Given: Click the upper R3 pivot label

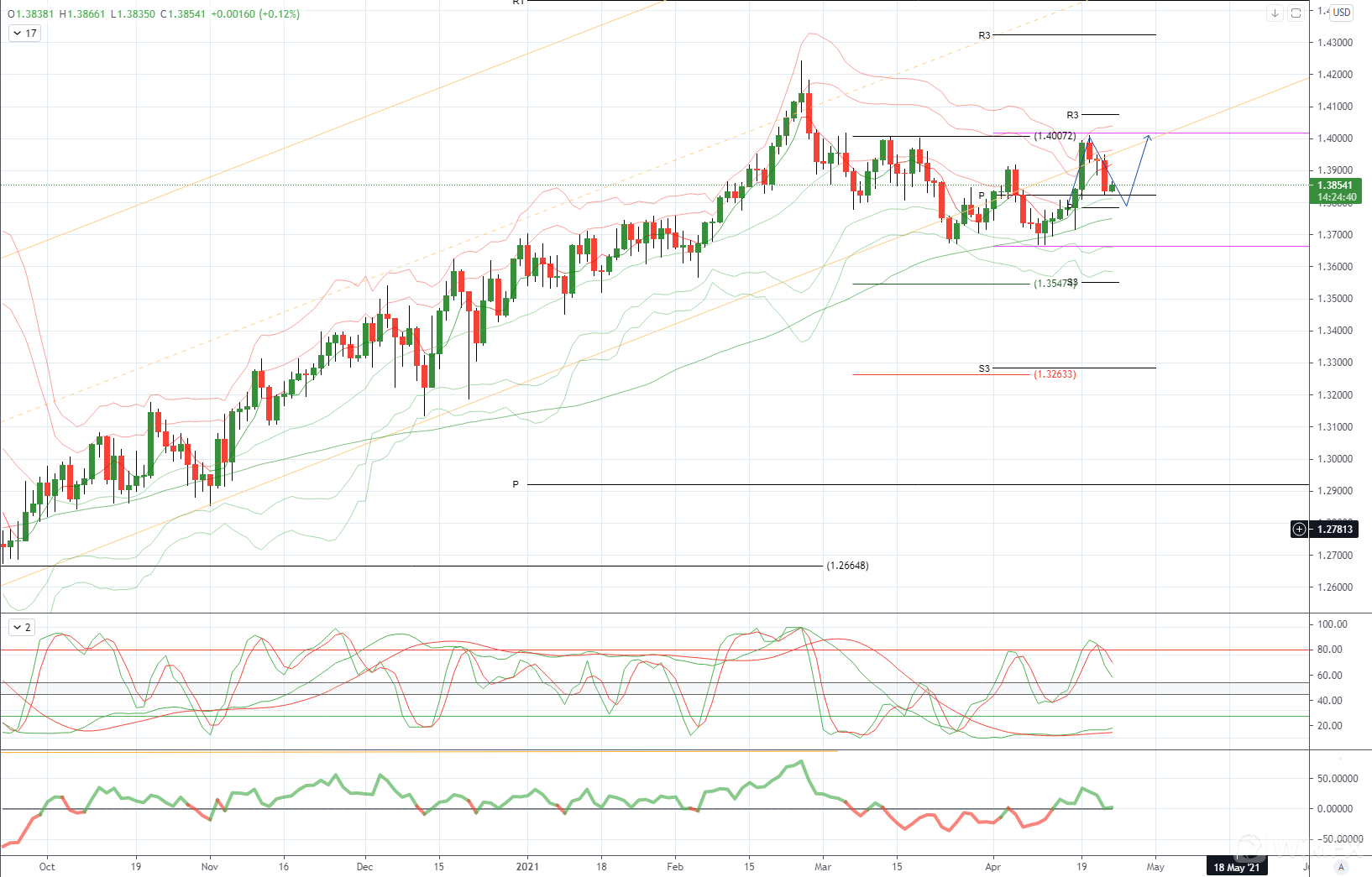Looking at the screenshot, I should pos(984,35).
